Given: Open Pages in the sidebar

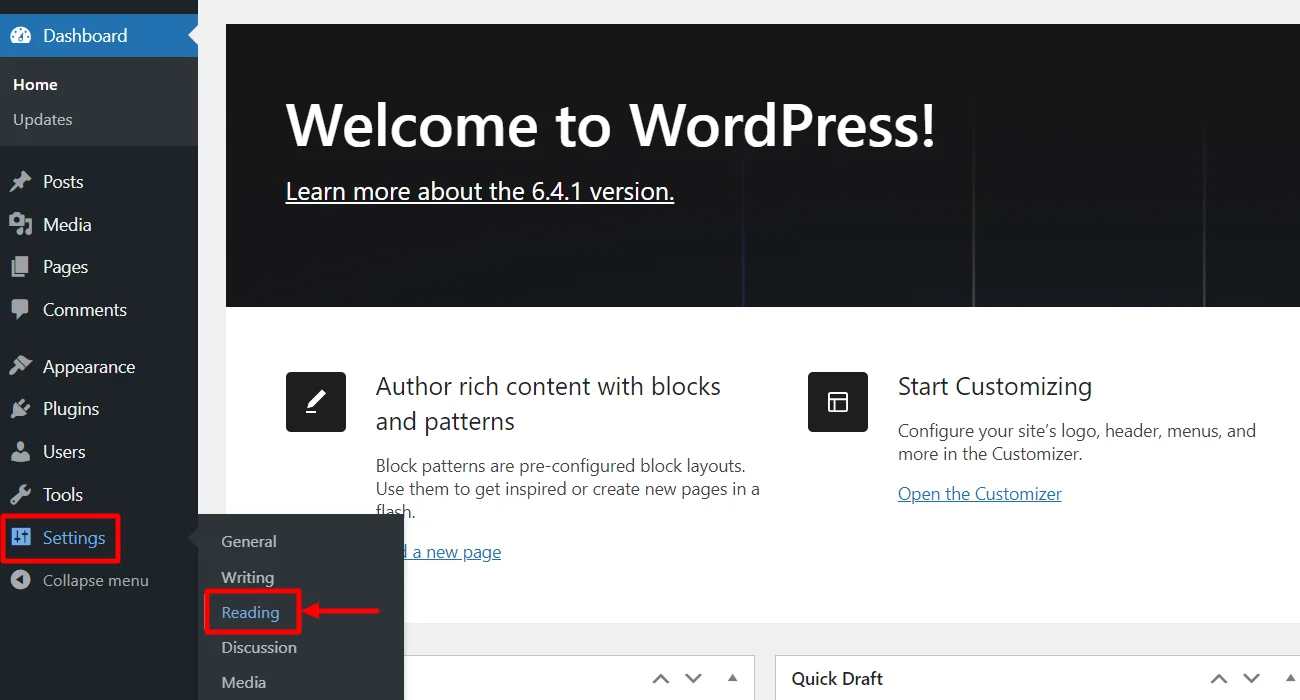Looking at the screenshot, I should [x=65, y=267].
